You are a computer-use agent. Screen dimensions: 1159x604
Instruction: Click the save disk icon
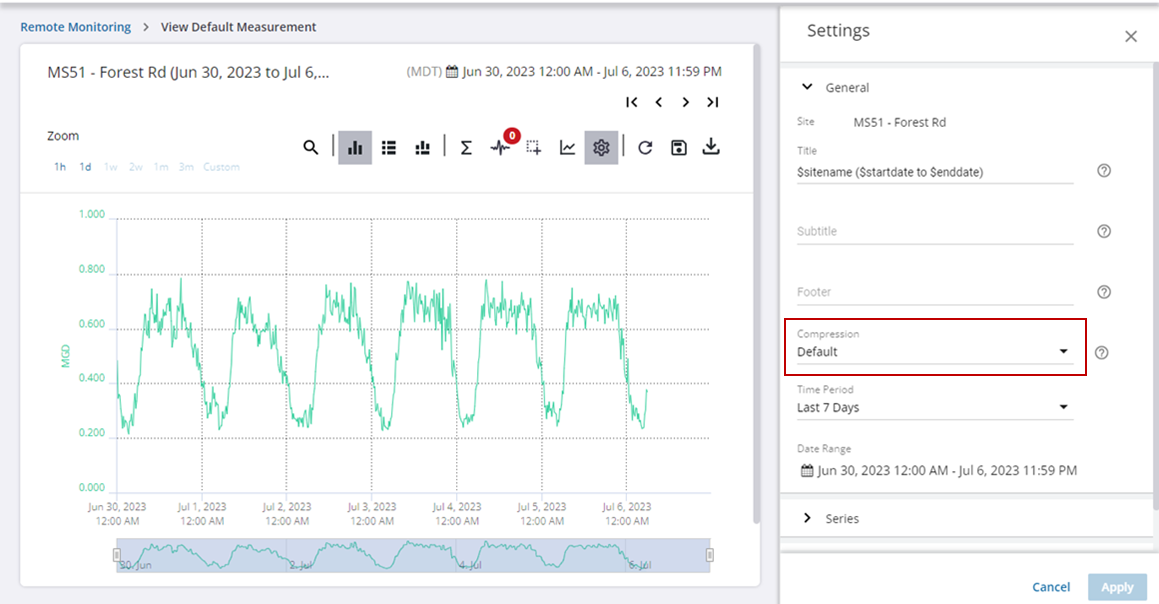coord(679,148)
